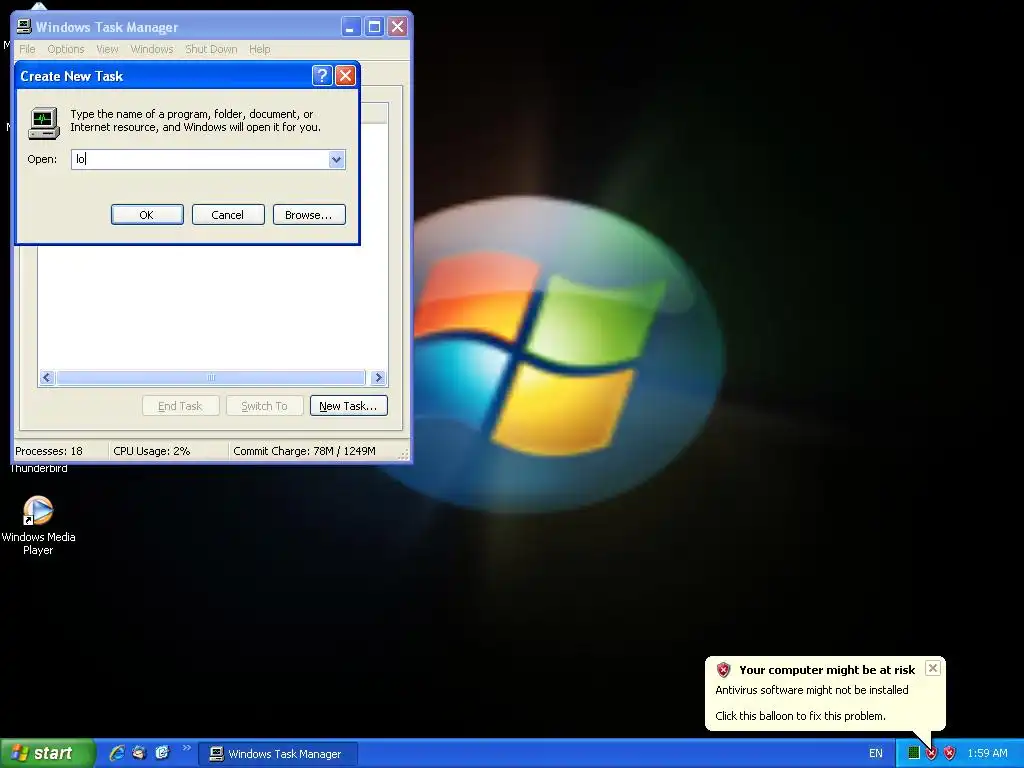This screenshot has height=768, width=1024.
Task: Click Windows Task Manager taskbar button
Action: point(278,754)
